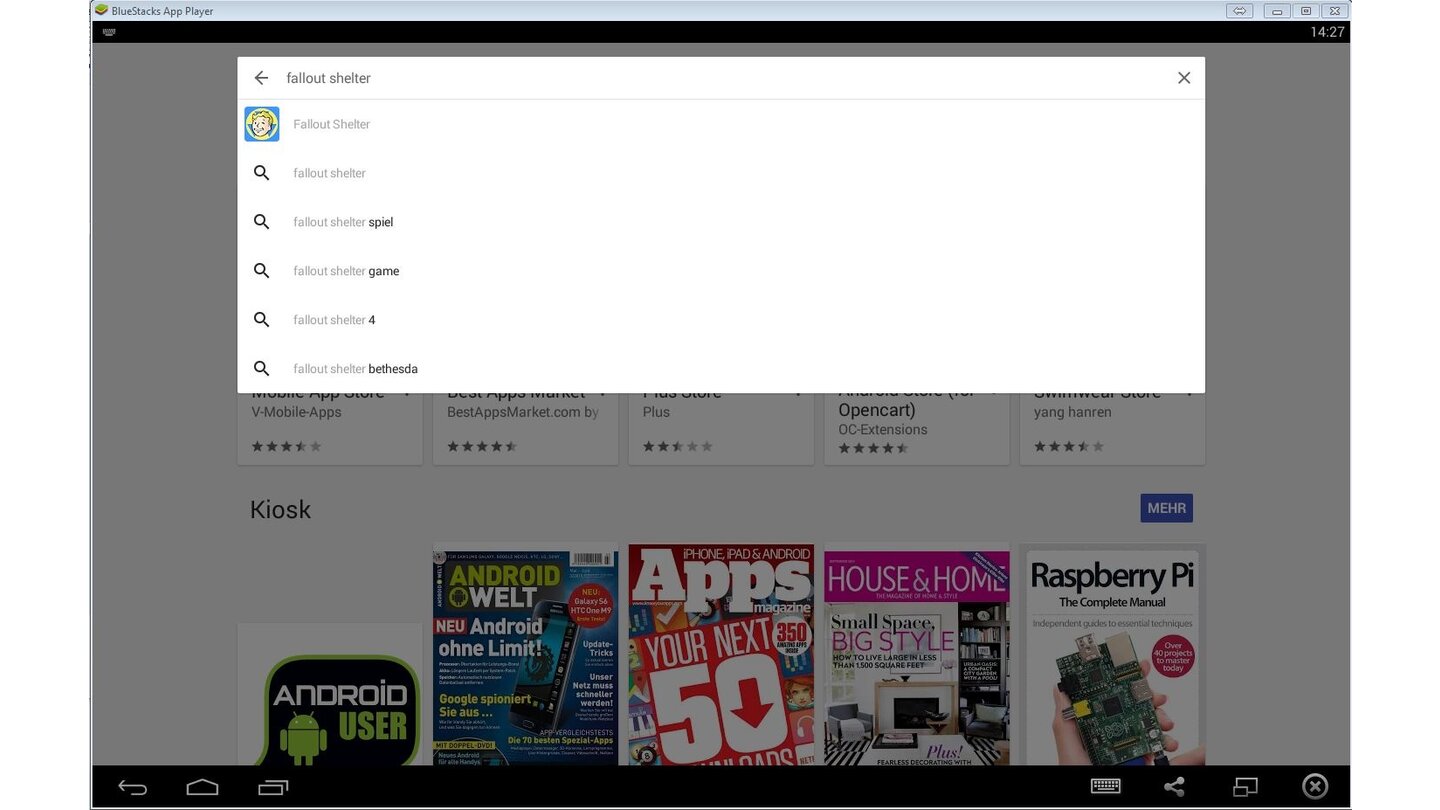Screen dimensions: 1440x810
Task: Open the yang hanren Swimwear Store card
Action: [1113, 428]
